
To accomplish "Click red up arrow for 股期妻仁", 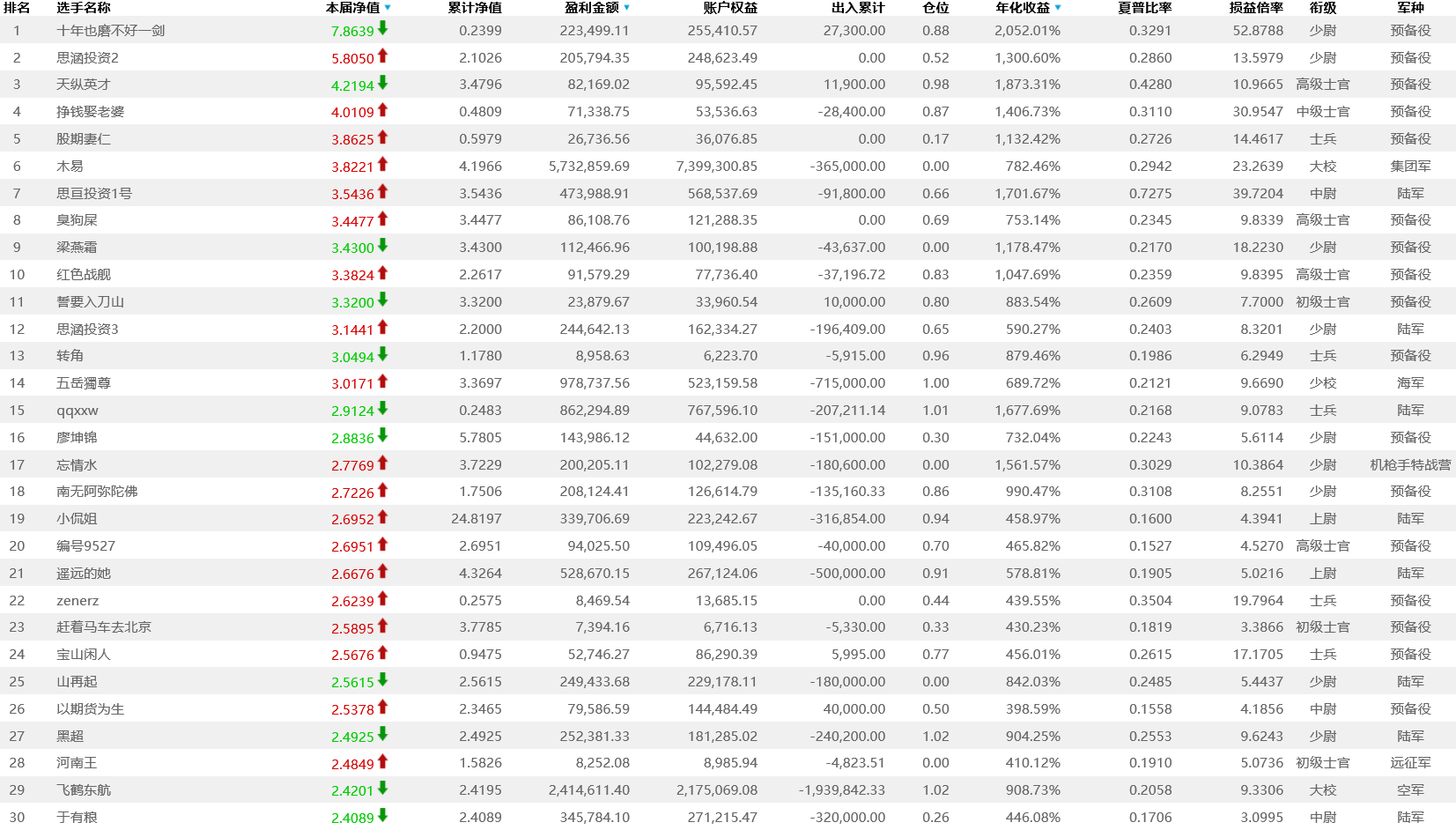I will tap(383, 137).
